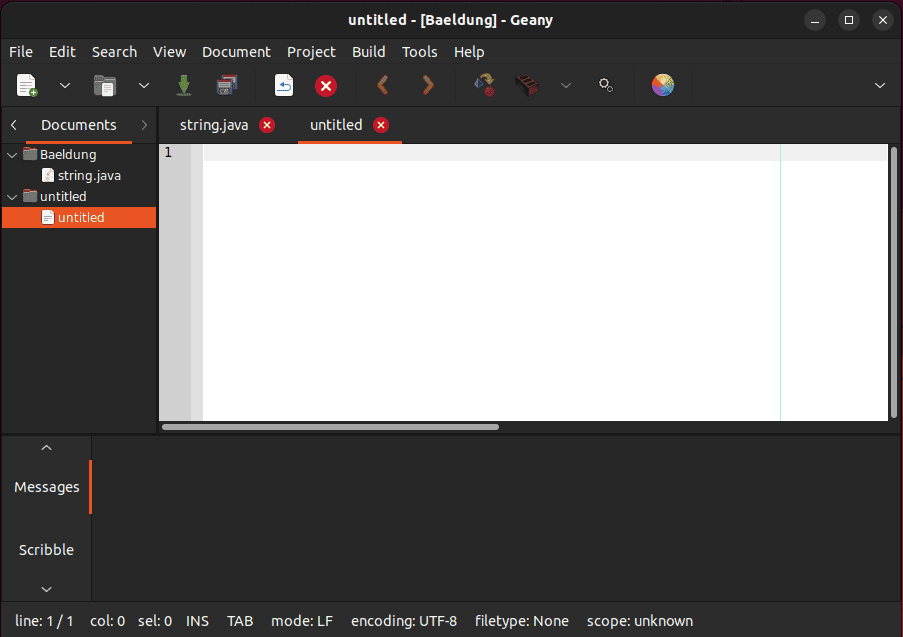Expand the build options dropdown
Screen dimensions: 903x637
pos(566,86)
